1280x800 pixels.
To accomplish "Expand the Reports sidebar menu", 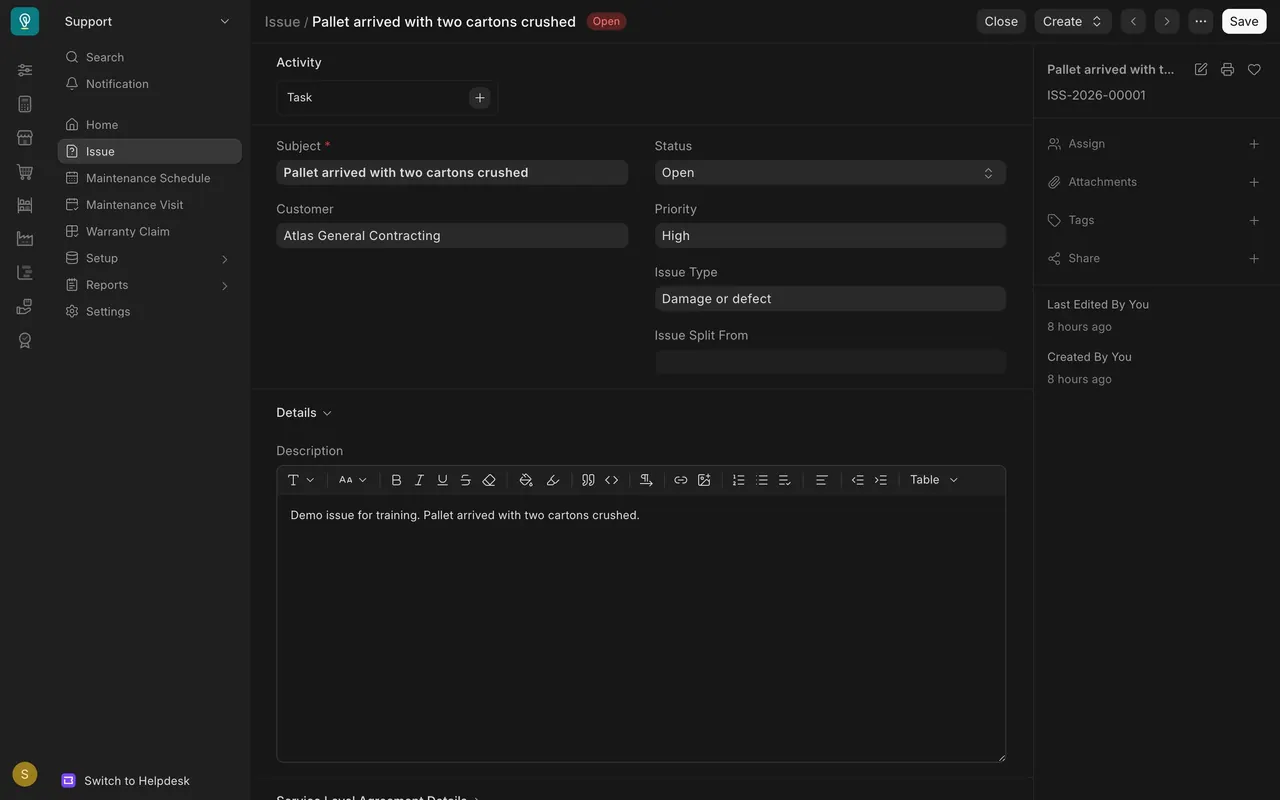I will point(150,285).
